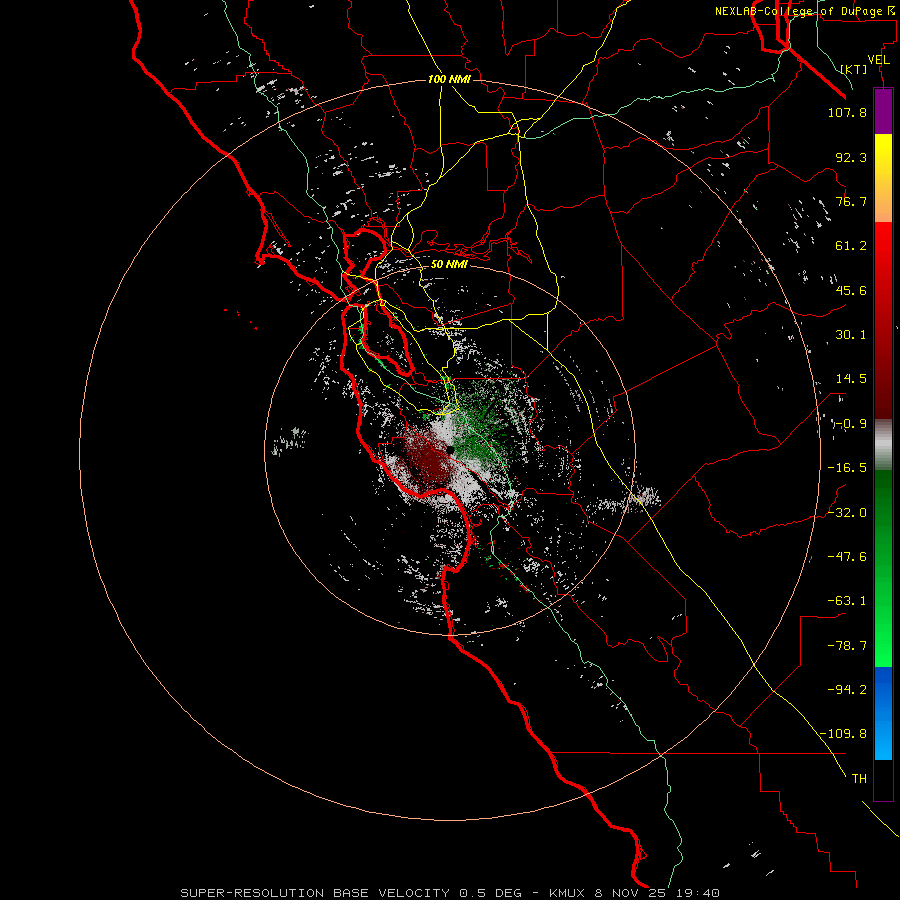
Task: Click the -109.8 value on velocity scale
Action: tap(844, 734)
